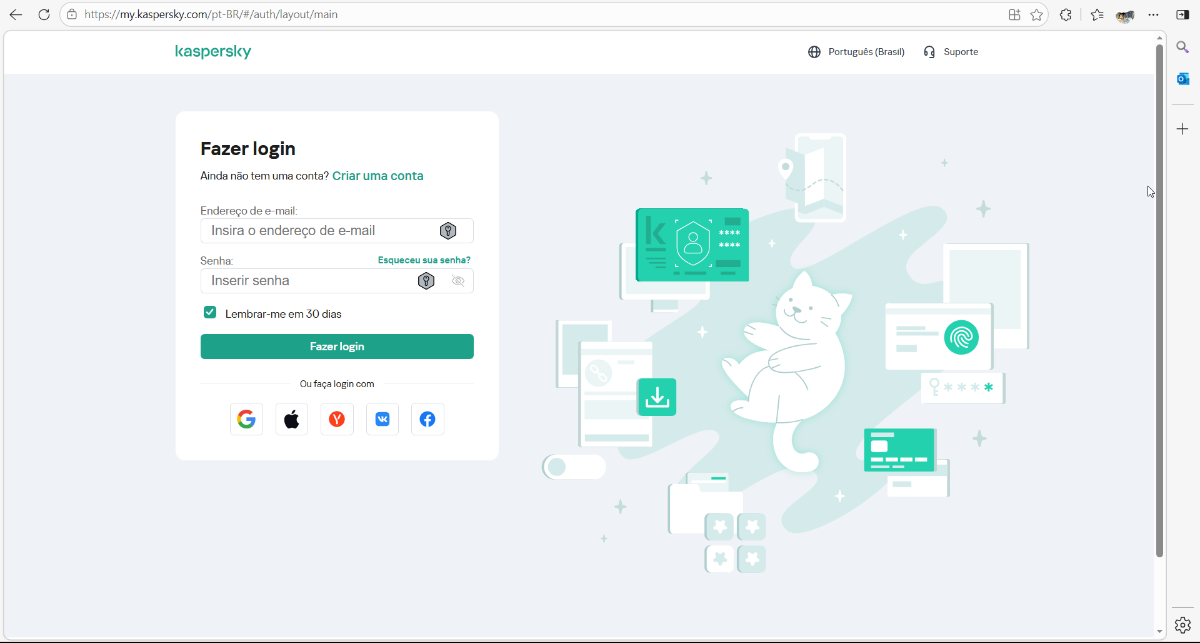Click the Fazer login button
The width and height of the screenshot is (1200, 643).
(337, 346)
